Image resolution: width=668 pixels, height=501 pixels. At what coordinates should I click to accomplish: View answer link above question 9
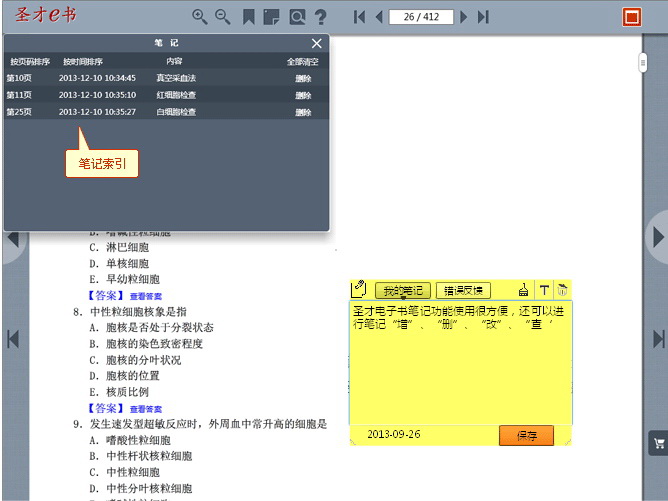click(x=146, y=409)
